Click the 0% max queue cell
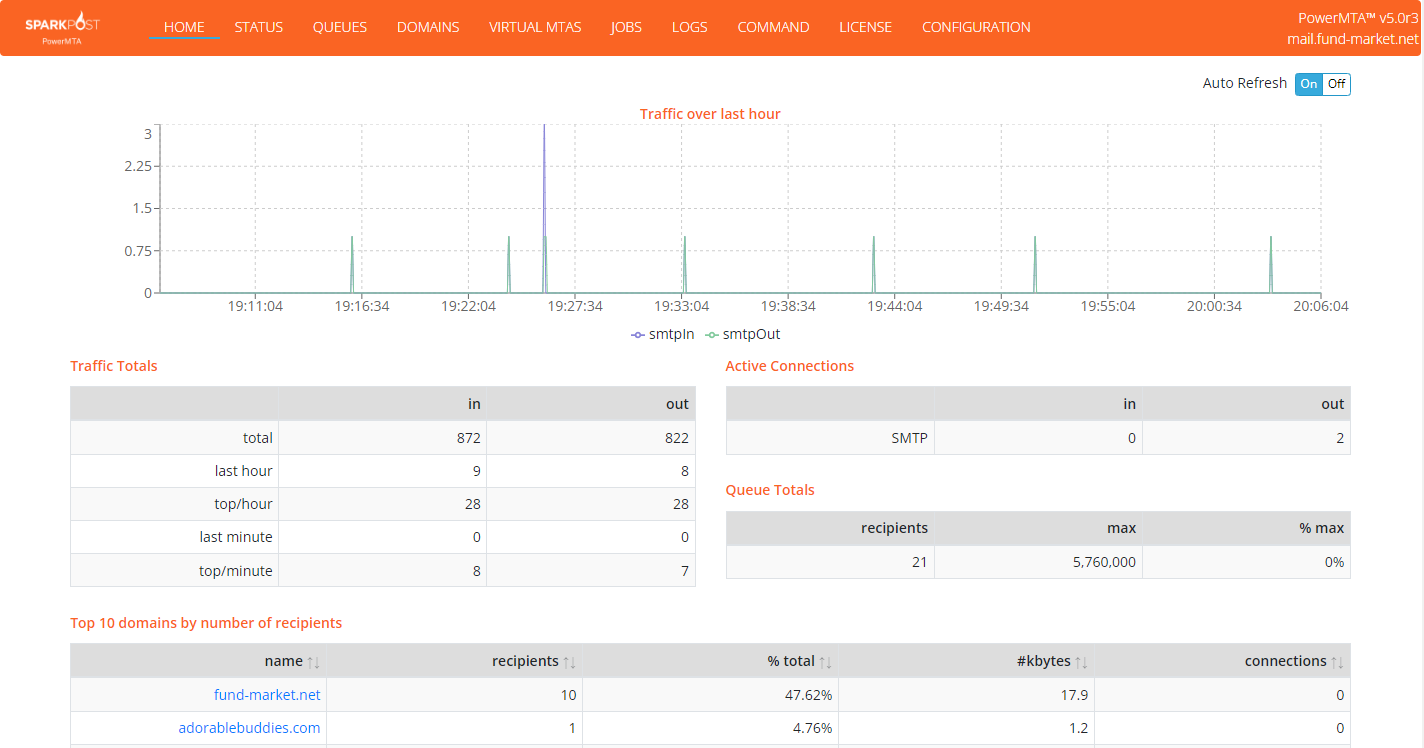Viewport: 1424px width, 748px height. click(1334, 562)
